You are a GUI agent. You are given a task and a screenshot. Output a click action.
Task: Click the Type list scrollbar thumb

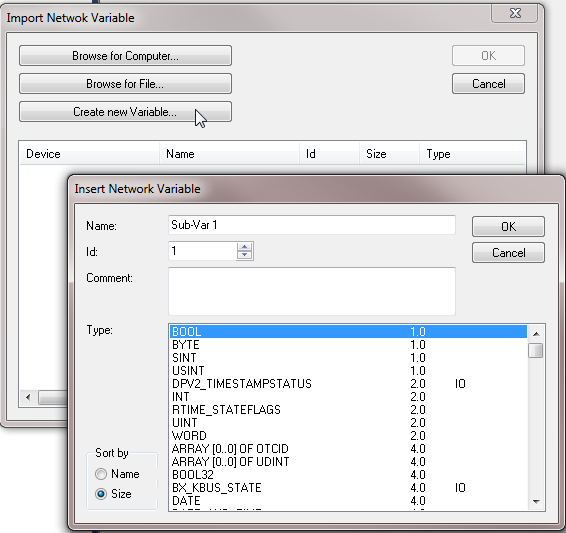point(536,350)
